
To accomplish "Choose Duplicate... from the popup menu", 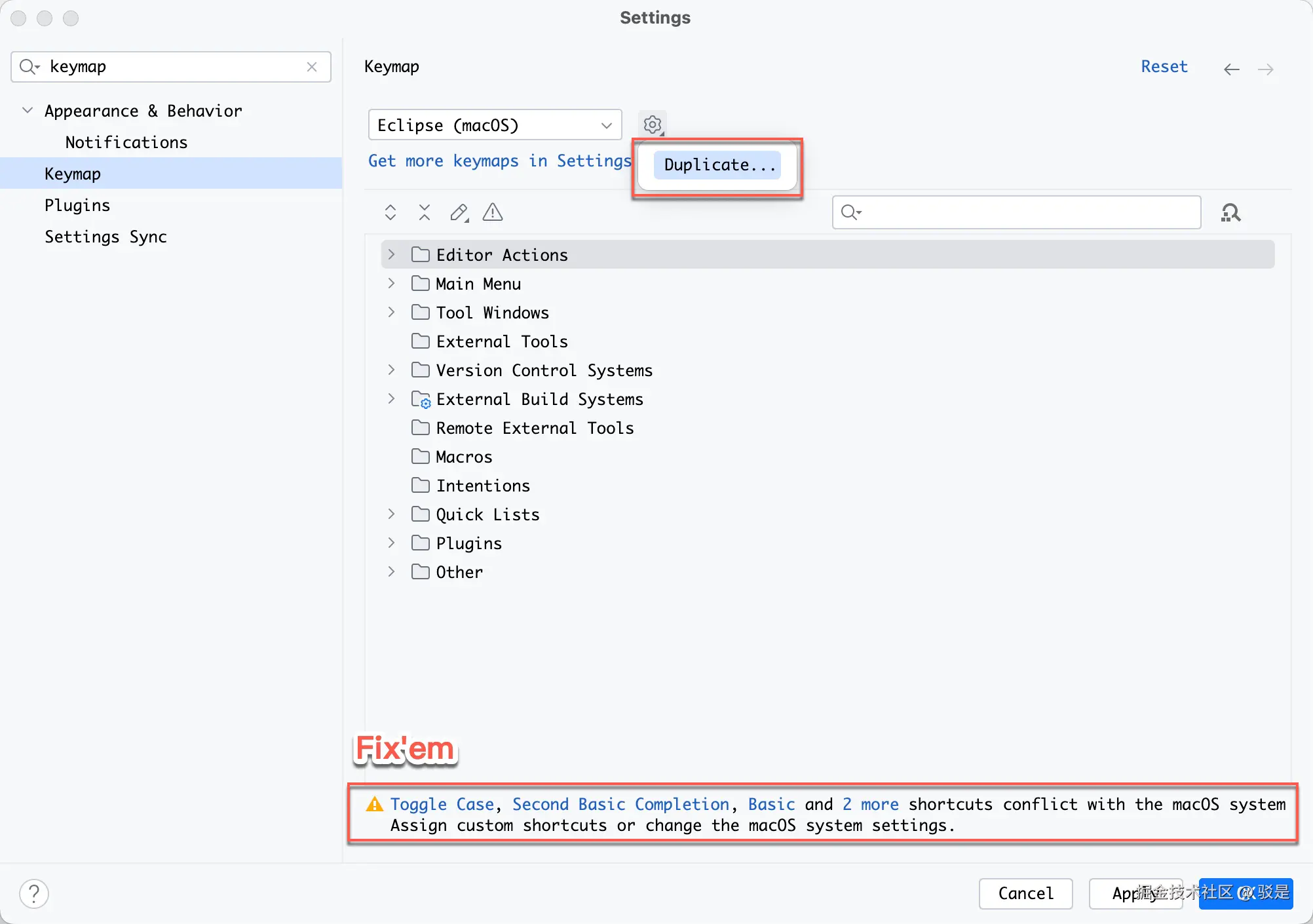I will point(719,165).
